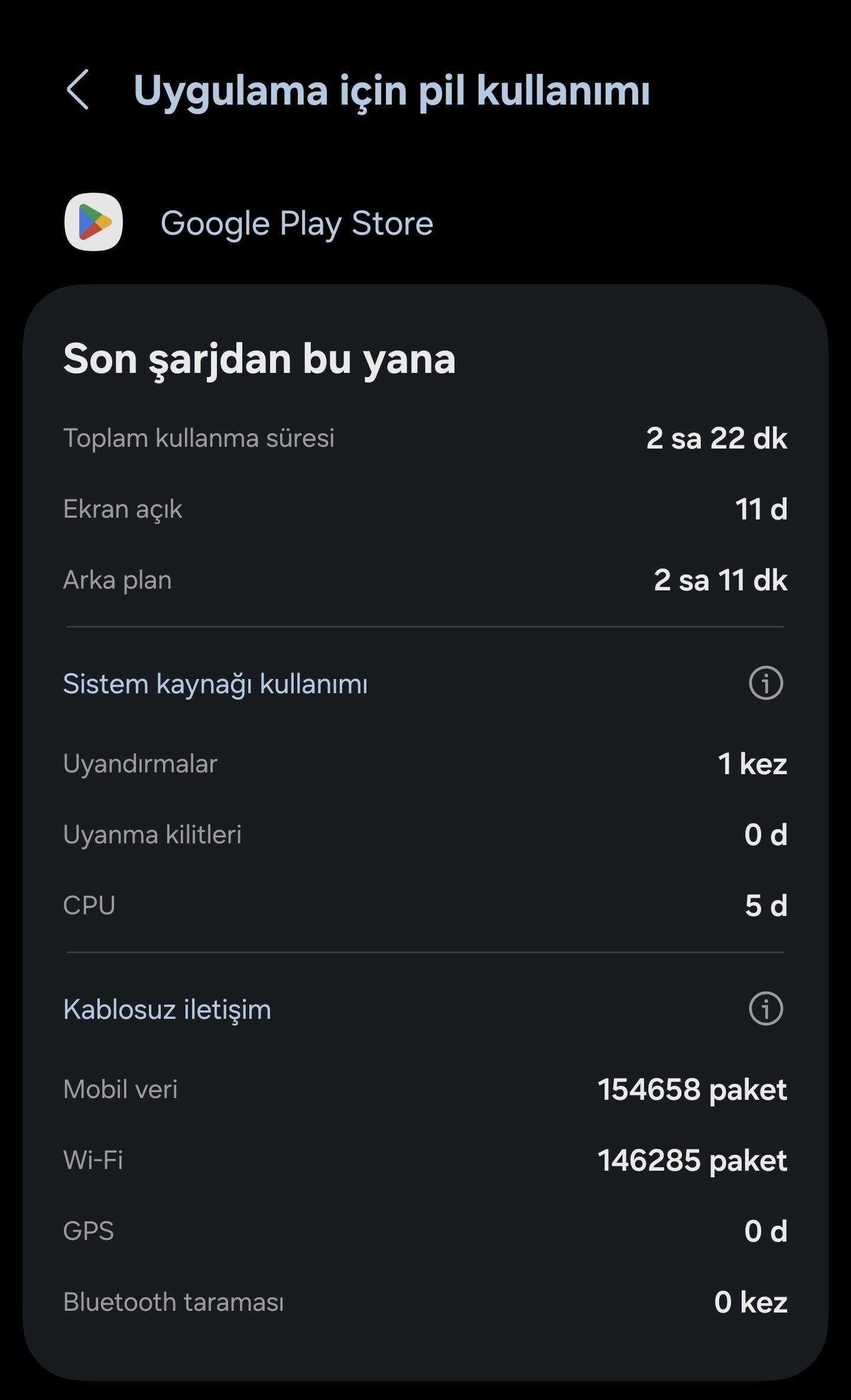Select the Ekran açık row label
Screen dimensions: 851x1400
[123, 509]
